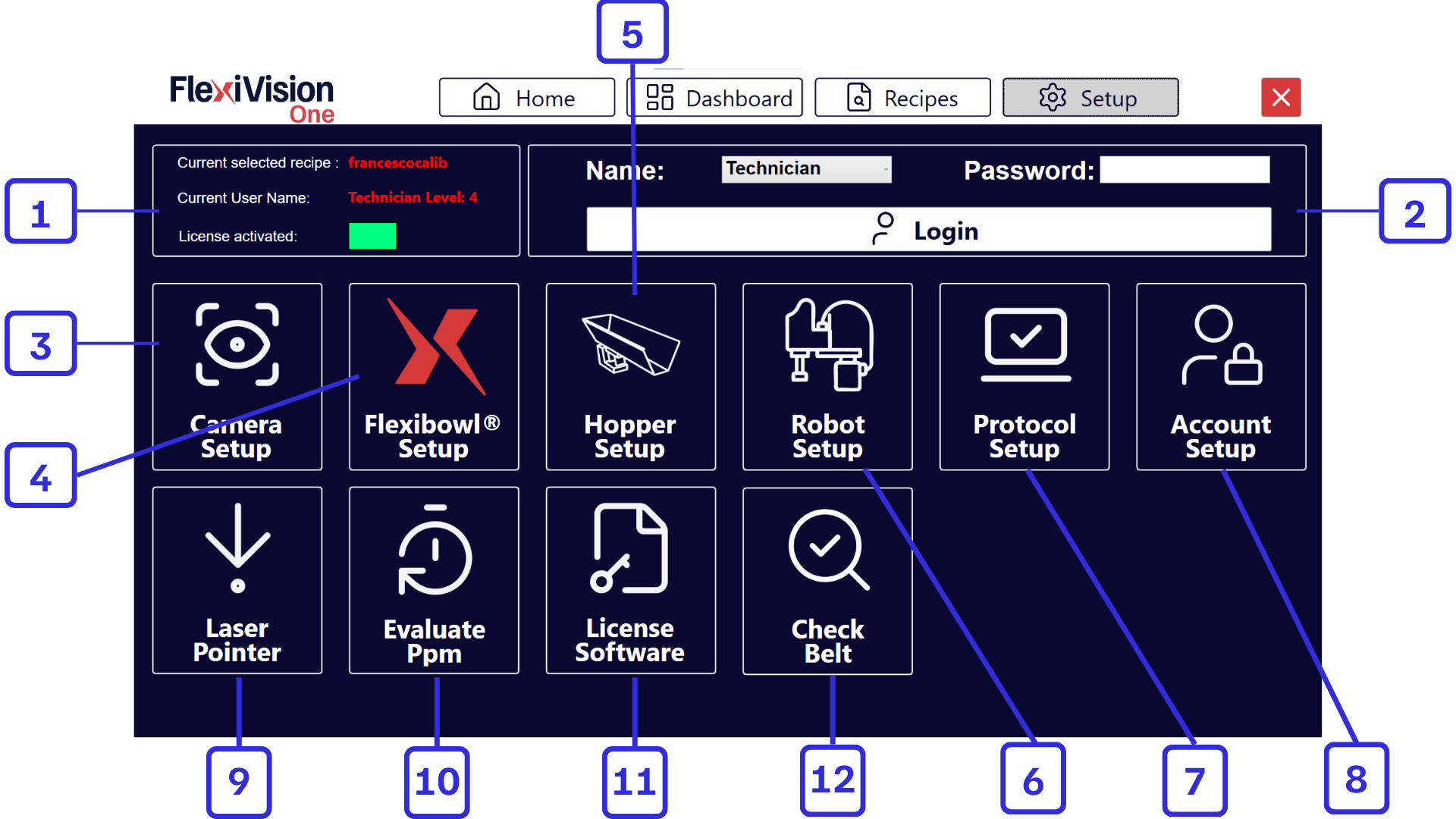Launch Laser Pointer via down-arrow icon

click(x=237, y=548)
